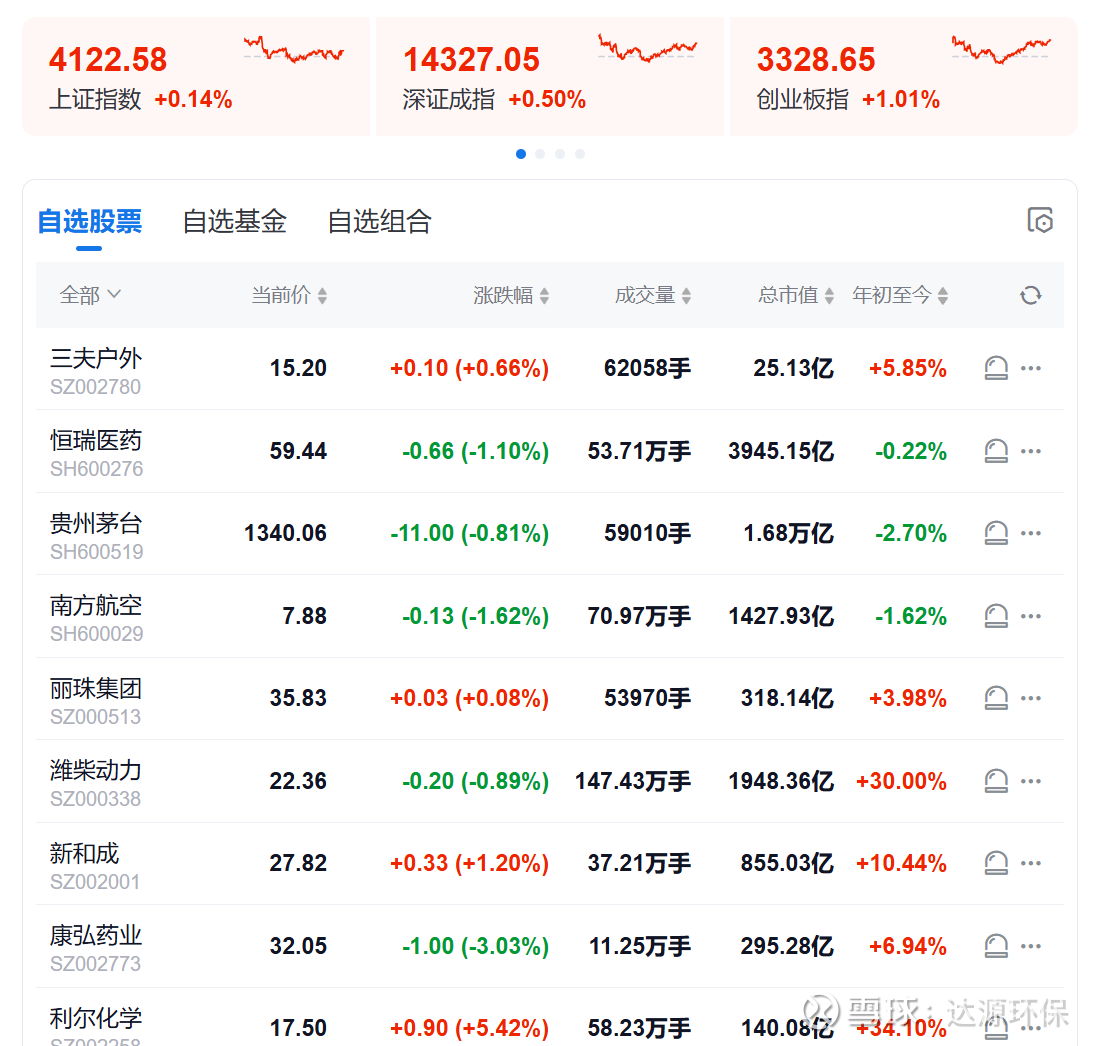Open more options for 贵州茅台

(x=1031, y=533)
